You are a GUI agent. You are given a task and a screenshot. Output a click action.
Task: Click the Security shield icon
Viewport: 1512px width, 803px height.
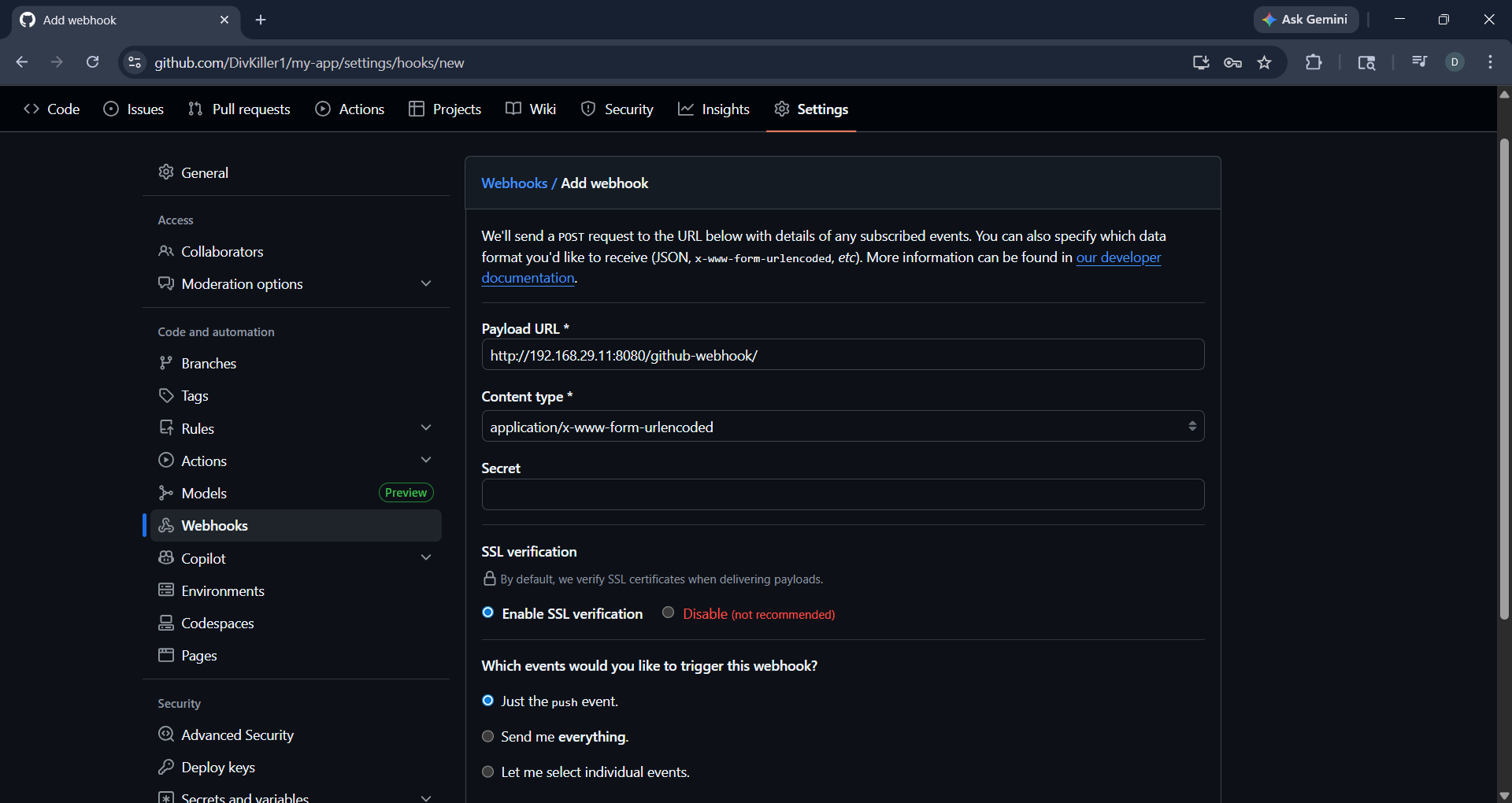coord(588,109)
